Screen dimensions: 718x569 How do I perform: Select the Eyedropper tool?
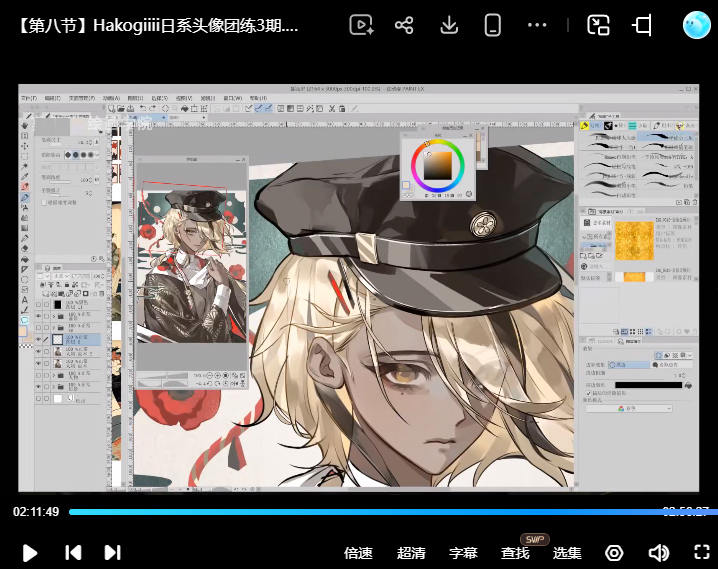tap(25, 177)
